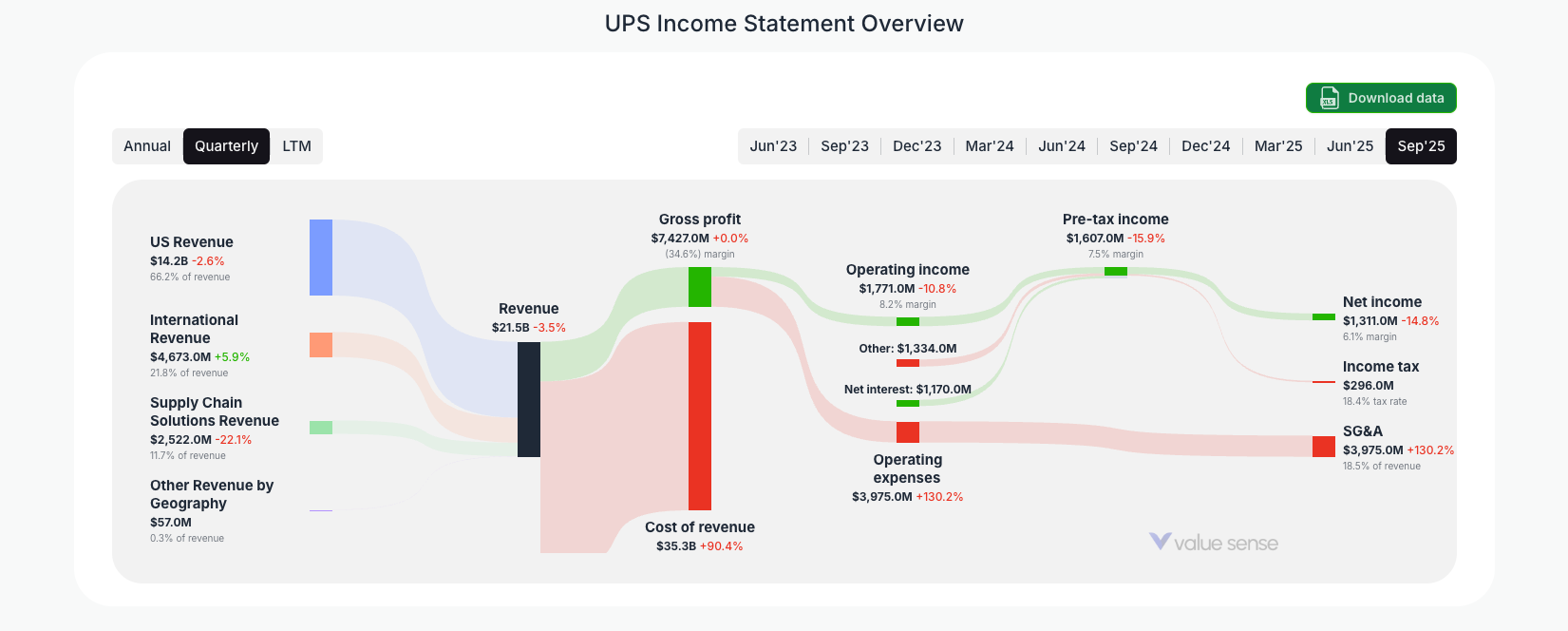Click the green Gross profit node bar
The width and height of the screenshot is (1568, 631).
pos(700,285)
